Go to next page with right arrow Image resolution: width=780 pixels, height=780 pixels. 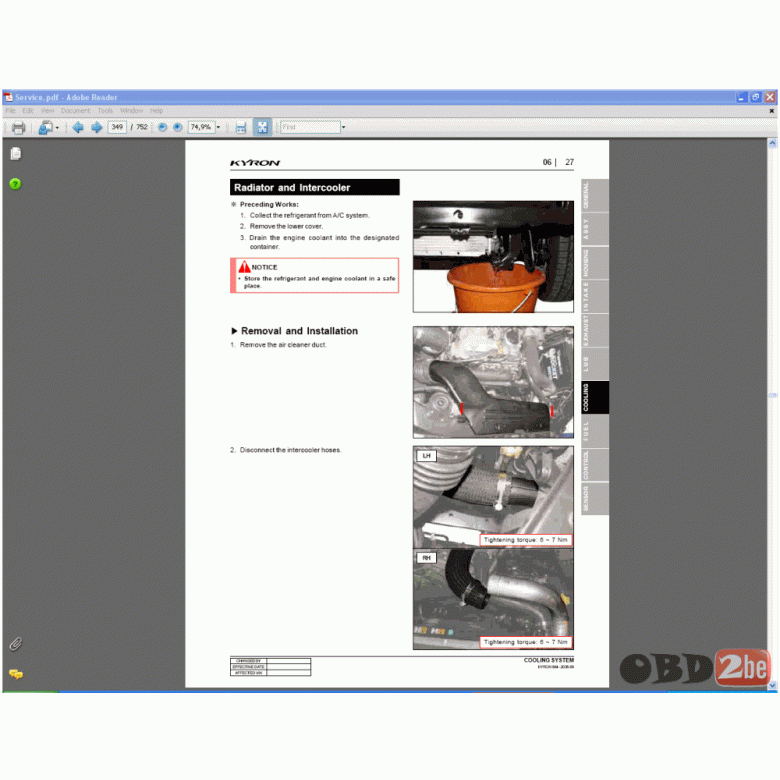[97, 127]
